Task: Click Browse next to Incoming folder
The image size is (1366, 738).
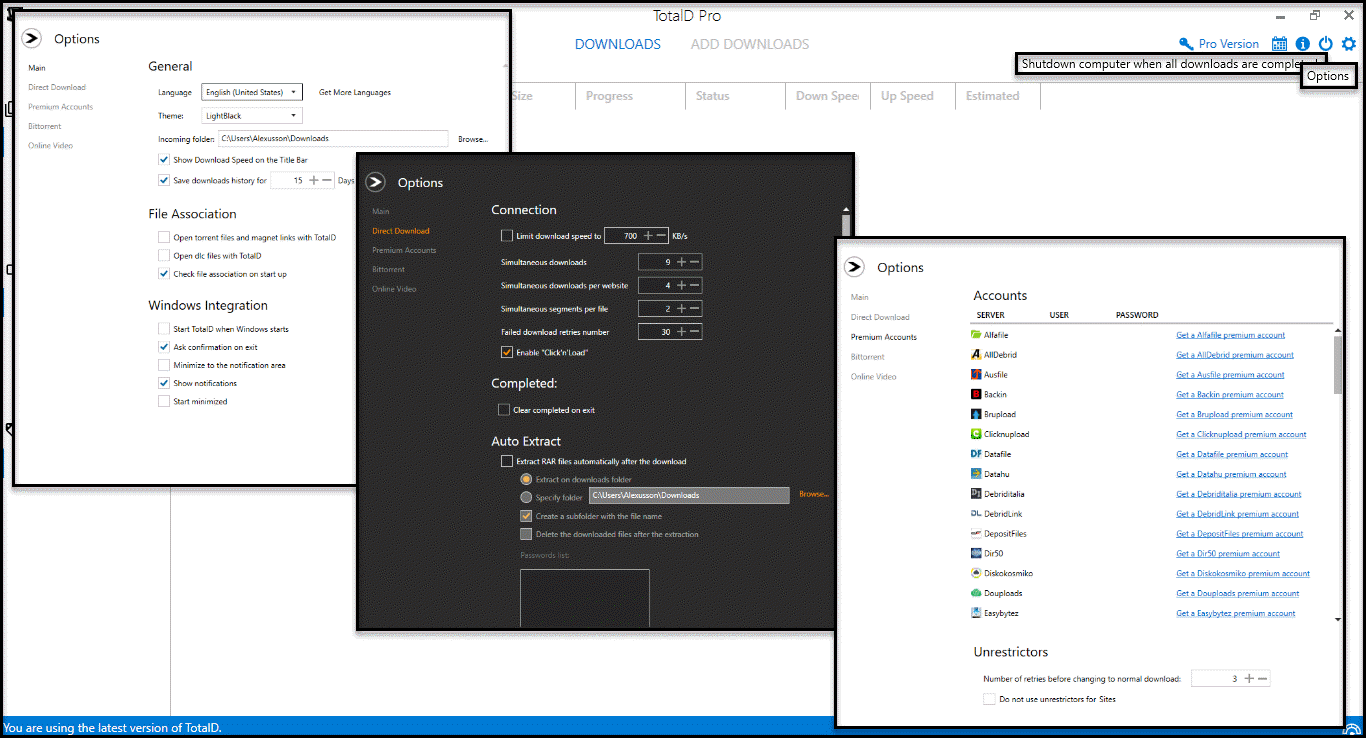Action: coord(474,139)
